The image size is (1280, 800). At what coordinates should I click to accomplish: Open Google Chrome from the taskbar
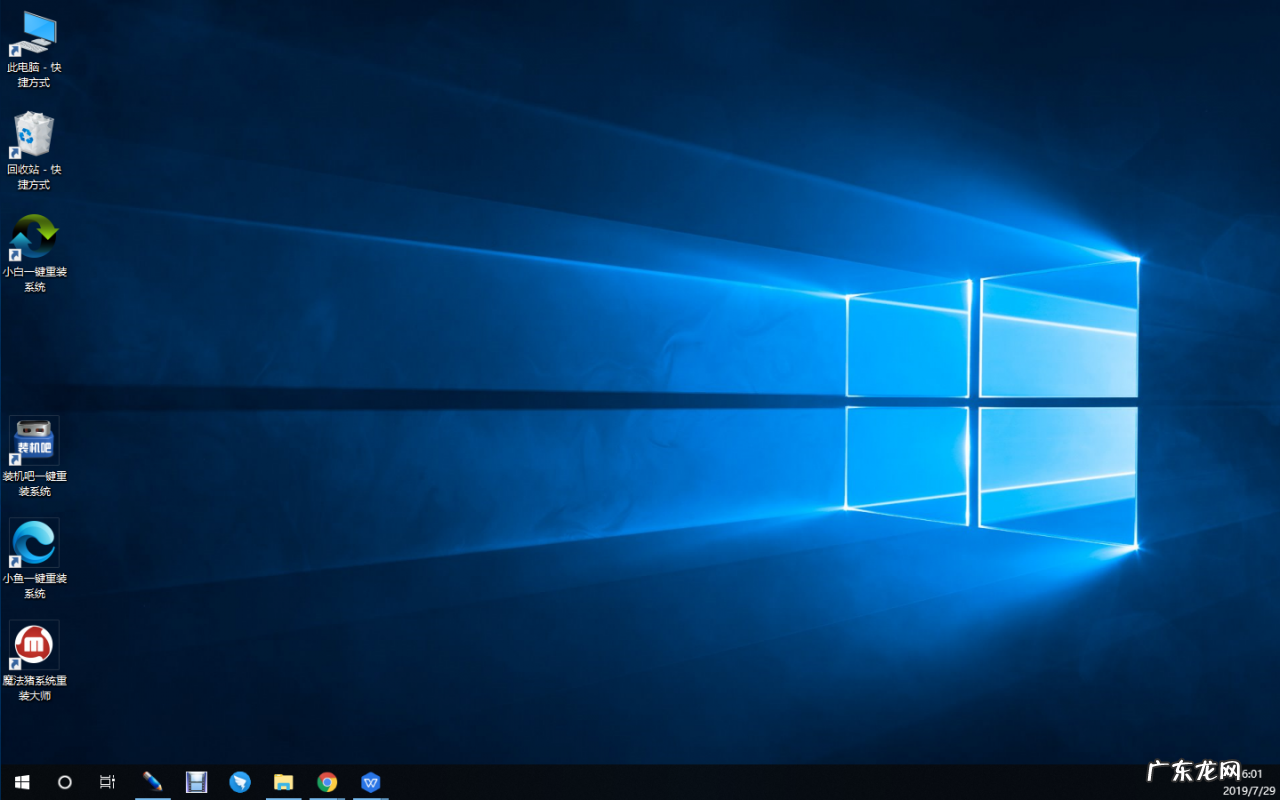pos(327,782)
